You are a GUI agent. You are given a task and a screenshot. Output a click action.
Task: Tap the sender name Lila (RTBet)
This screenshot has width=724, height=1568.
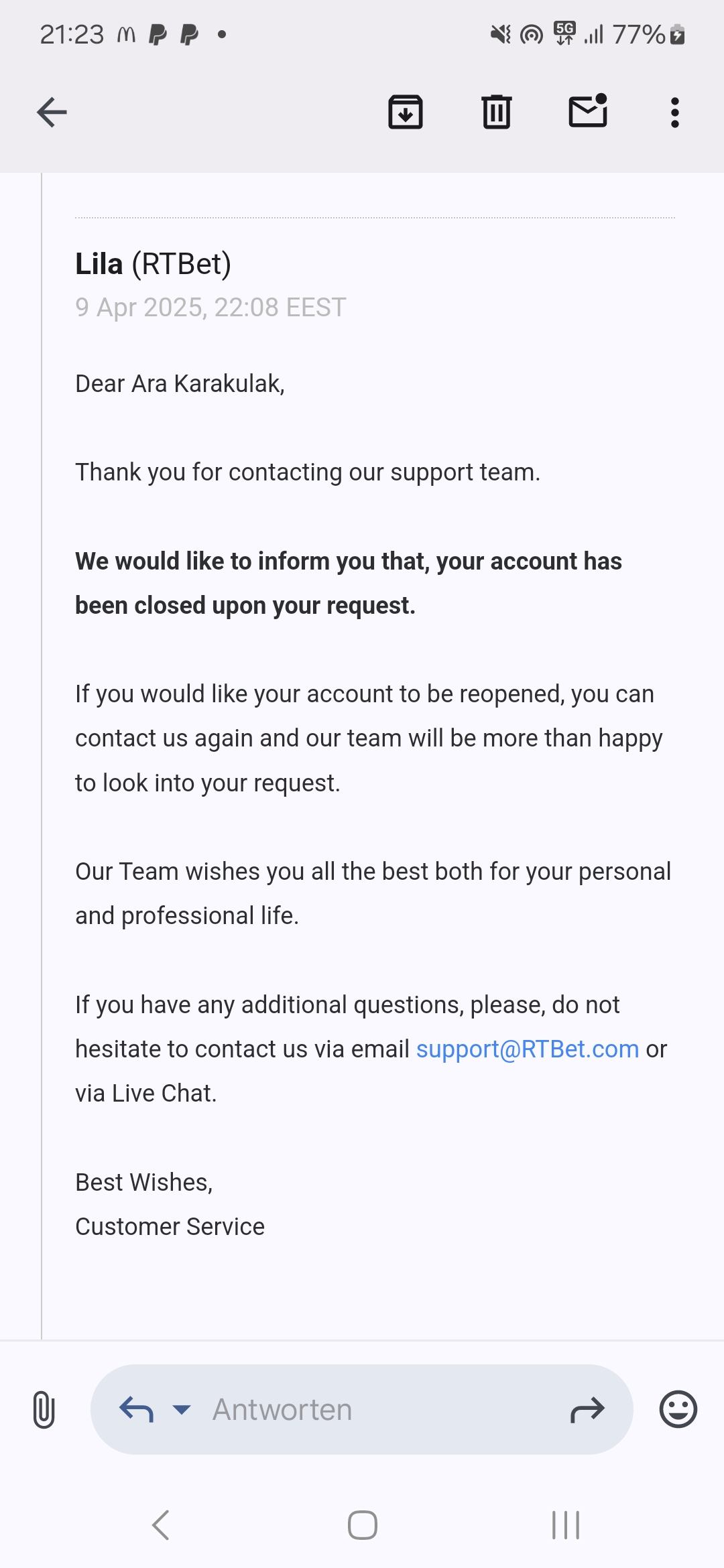[x=153, y=264]
